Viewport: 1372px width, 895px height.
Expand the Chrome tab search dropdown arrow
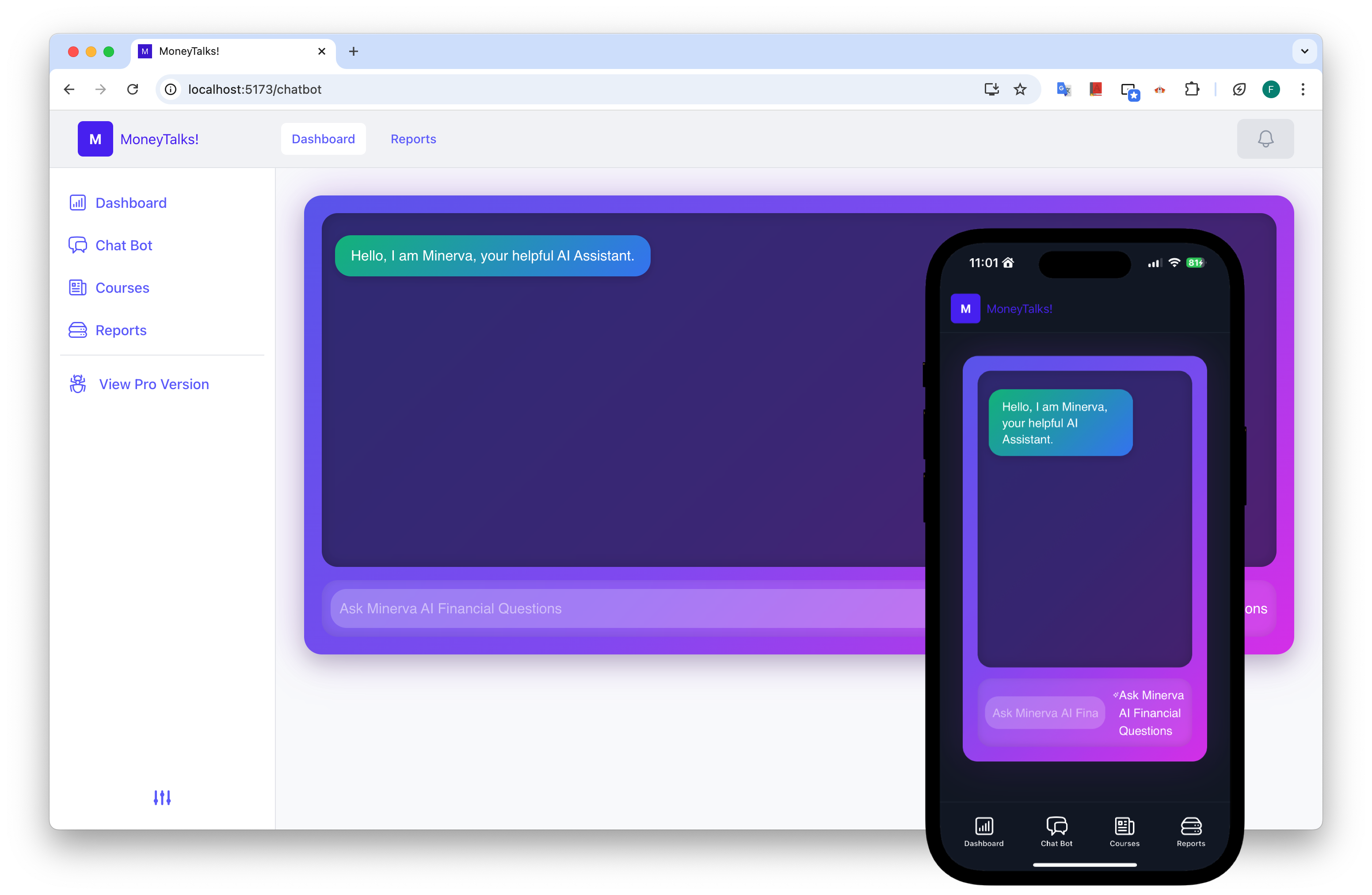click(x=1304, y=51)
